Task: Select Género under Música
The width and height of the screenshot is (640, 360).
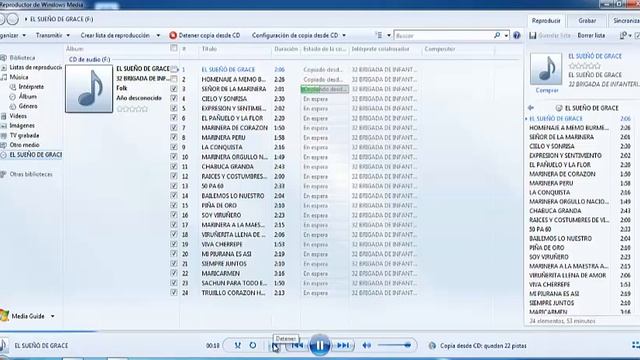Action: (x=28, y=106)
